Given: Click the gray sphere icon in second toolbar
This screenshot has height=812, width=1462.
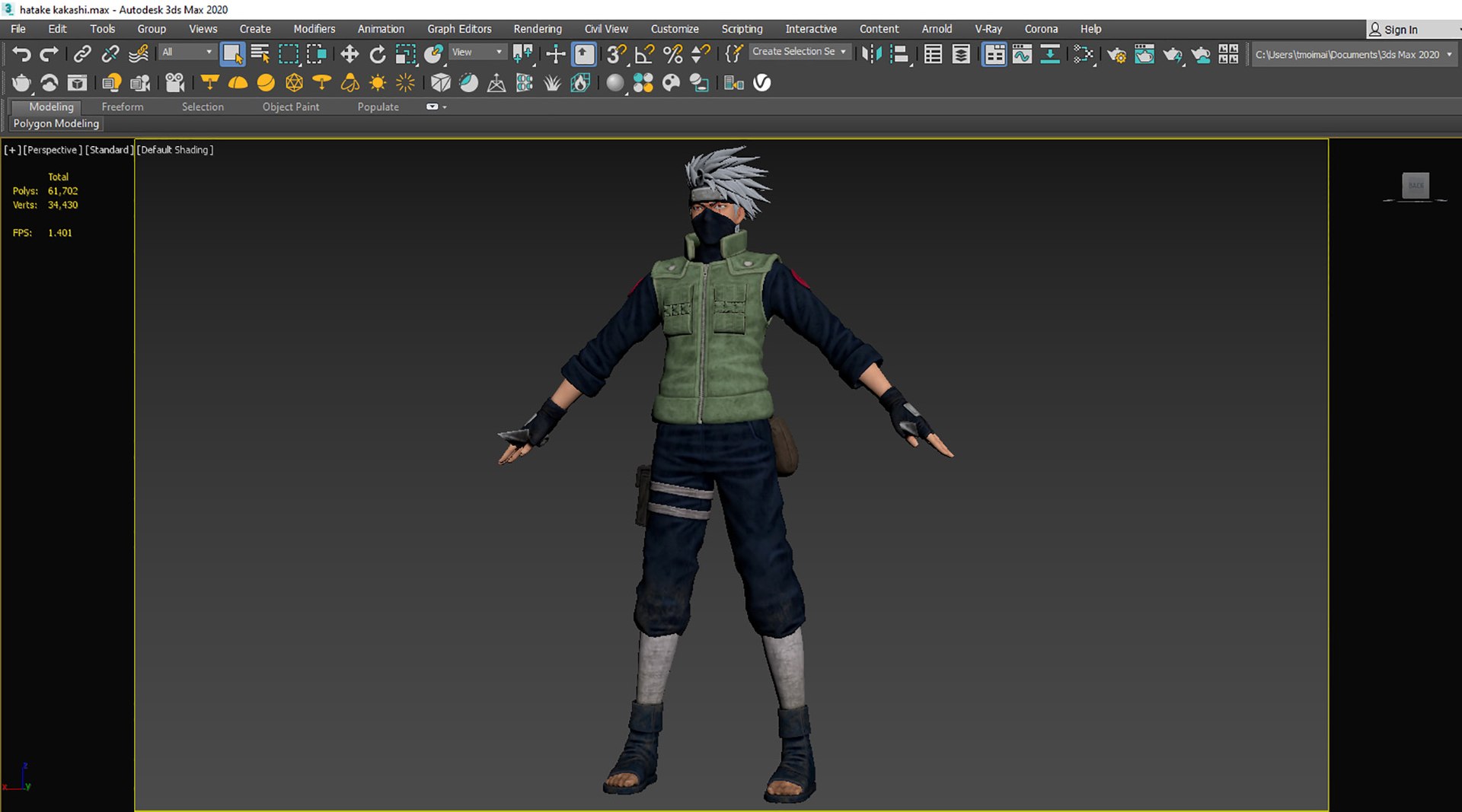Looking at the screenshot, I should (615, 82).
